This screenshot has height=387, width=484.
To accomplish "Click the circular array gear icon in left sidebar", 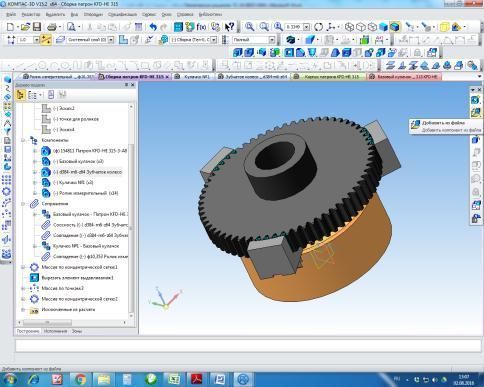I will (x=7, y=192).
